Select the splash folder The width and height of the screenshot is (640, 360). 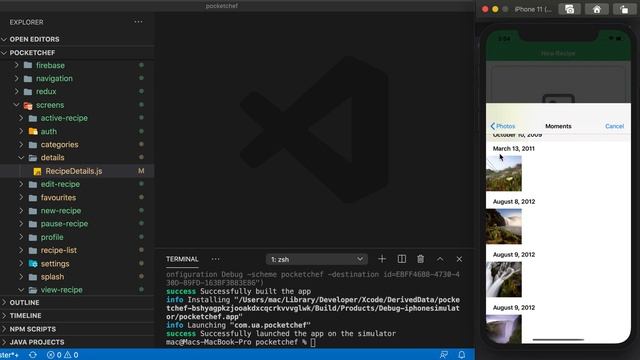point(52,277)
